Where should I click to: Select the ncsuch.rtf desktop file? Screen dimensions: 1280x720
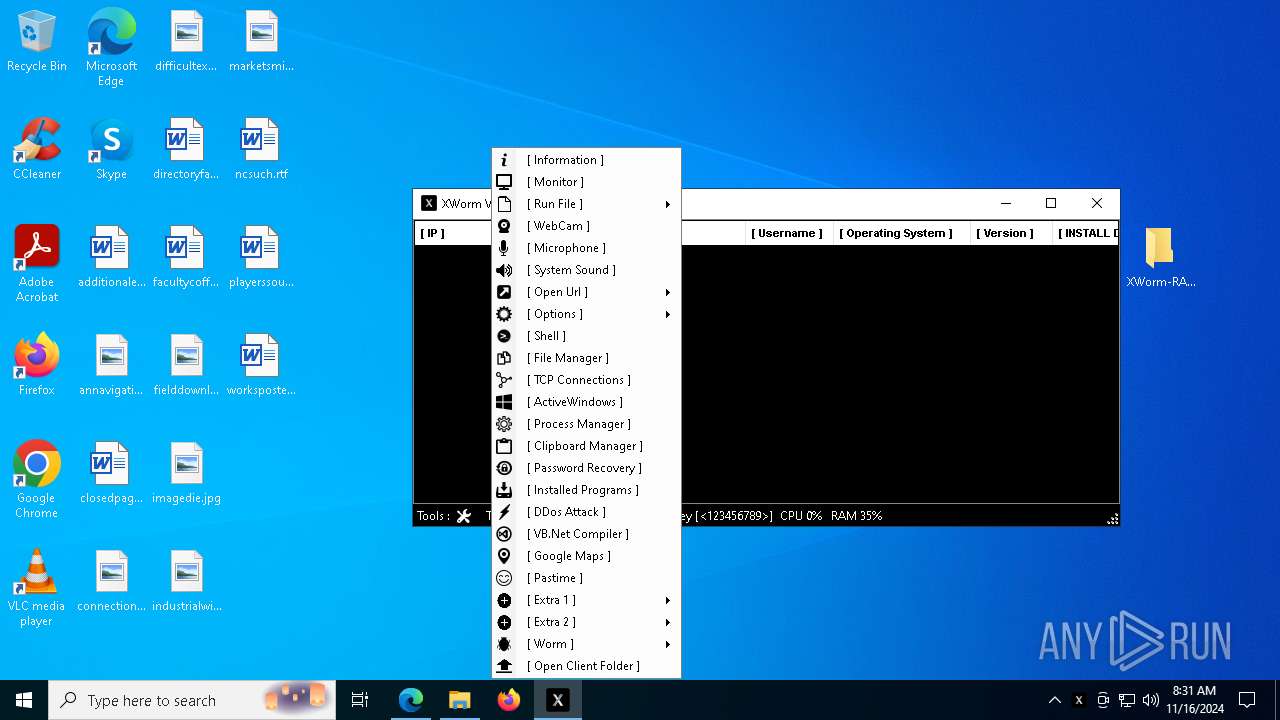261,150
